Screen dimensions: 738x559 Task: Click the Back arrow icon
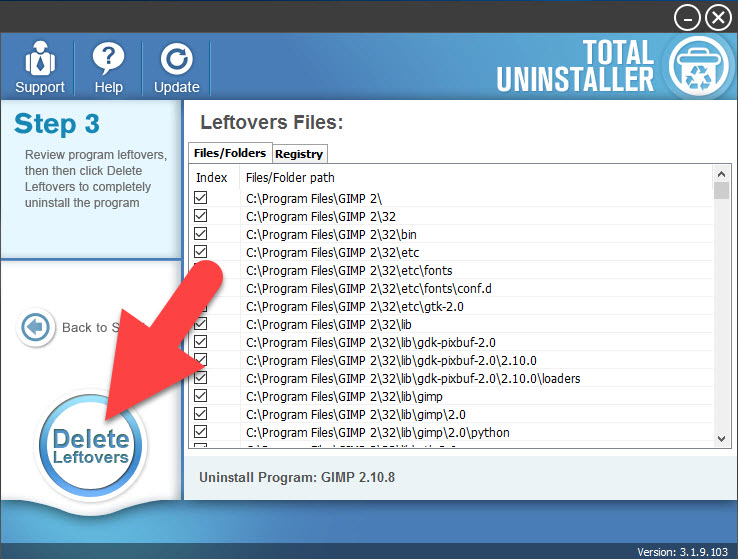pos(35,327)
